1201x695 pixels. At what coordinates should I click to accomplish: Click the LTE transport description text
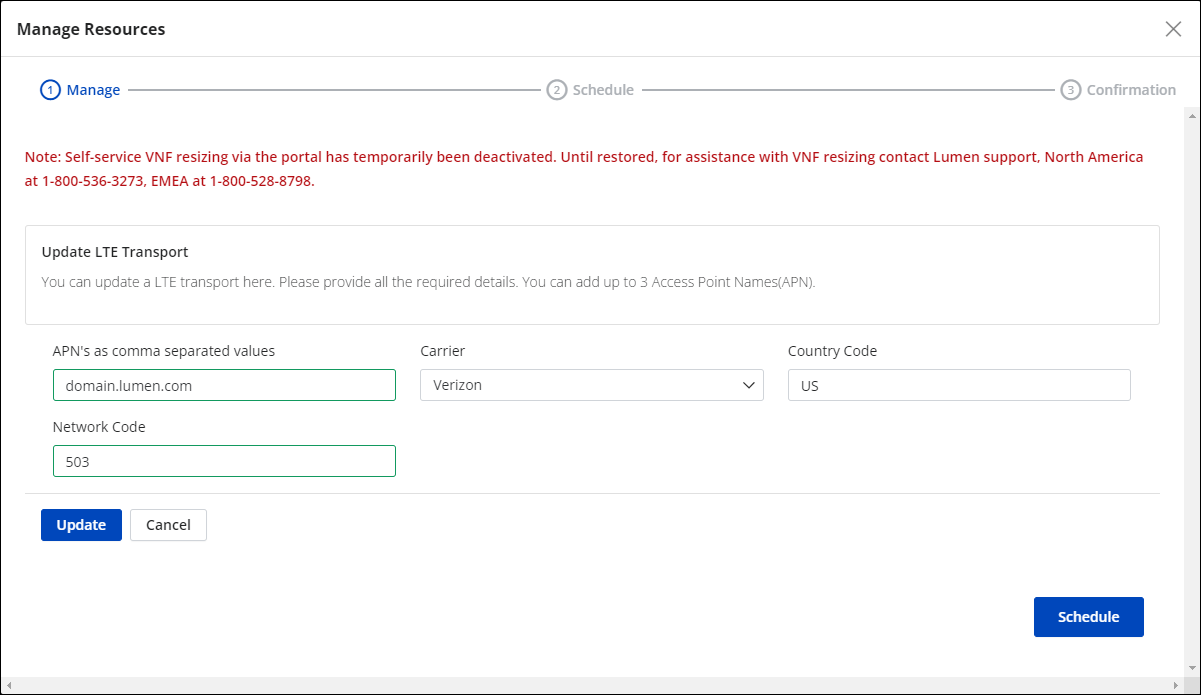[x=428, y=282]
